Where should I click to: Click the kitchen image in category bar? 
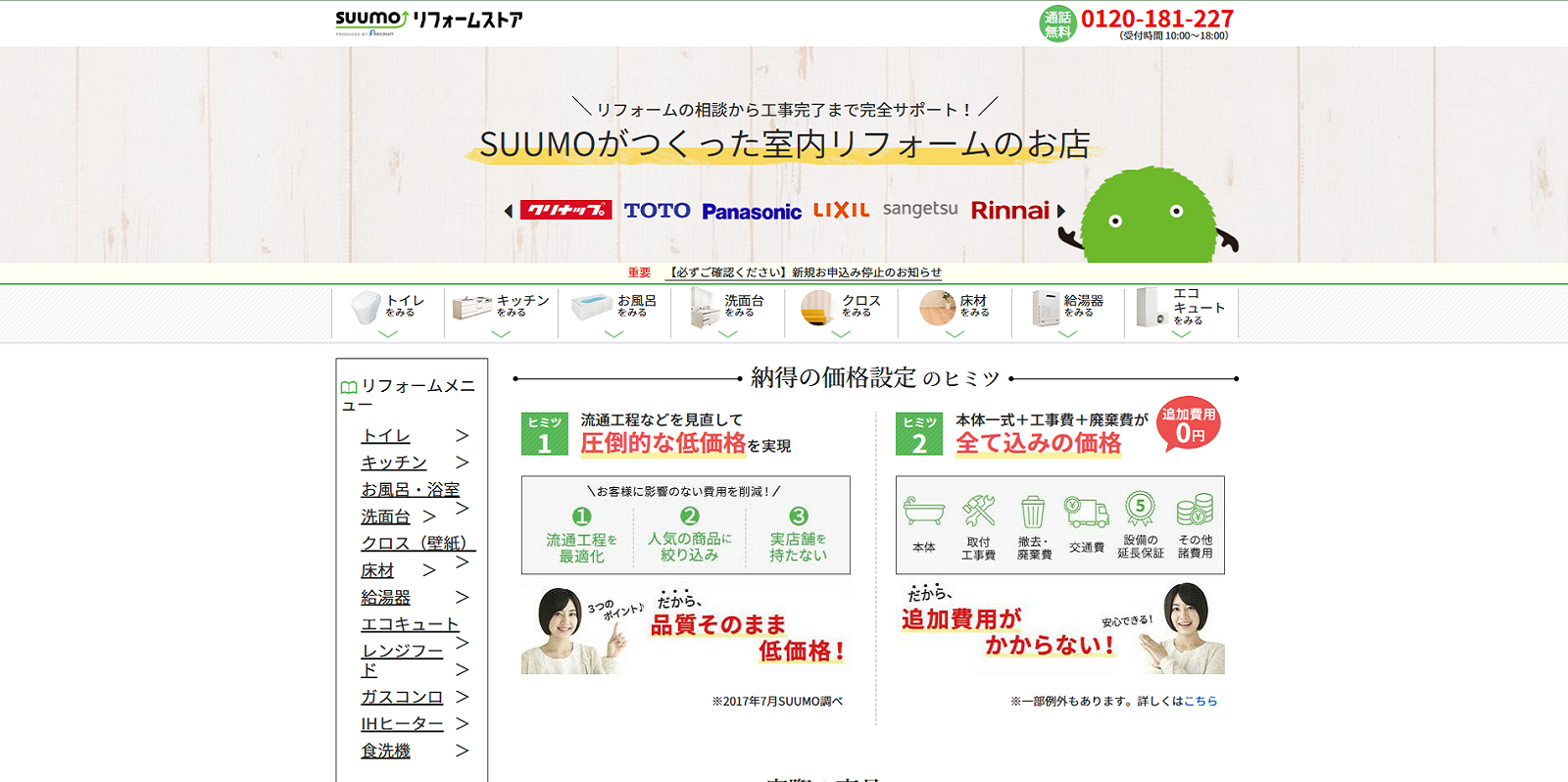[x=472, y=308]
